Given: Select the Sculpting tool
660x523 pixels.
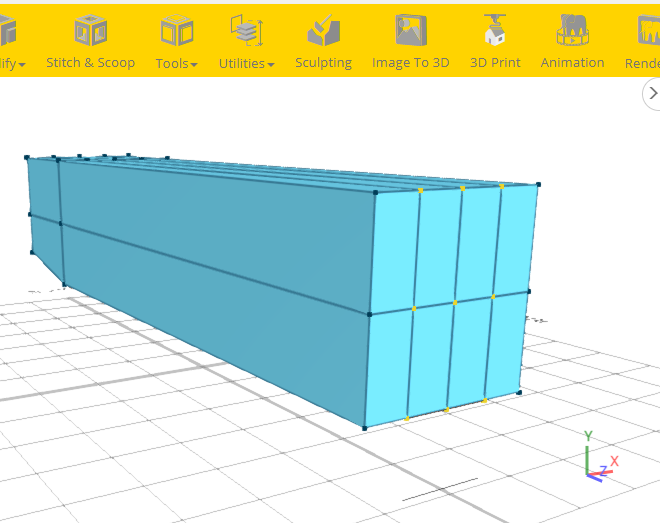Looking at the screenshot, I should pos(323,42).
